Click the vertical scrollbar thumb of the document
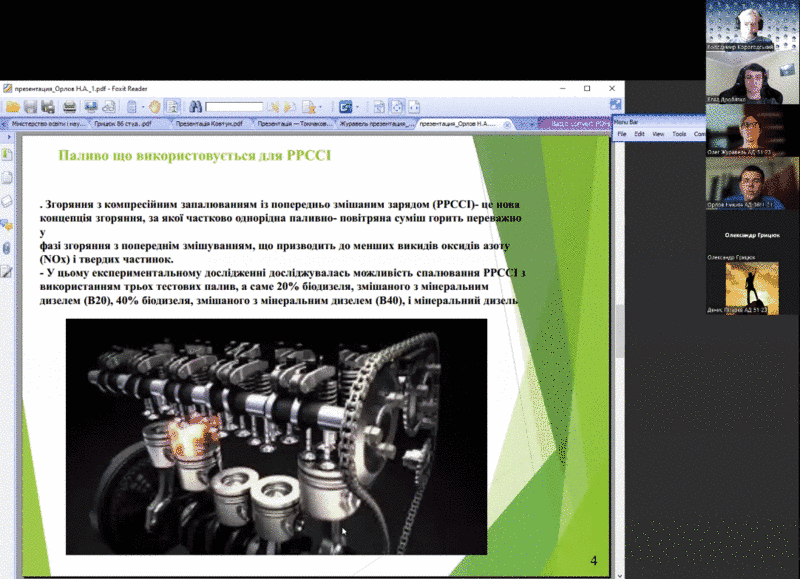 [x=619, y=331]
